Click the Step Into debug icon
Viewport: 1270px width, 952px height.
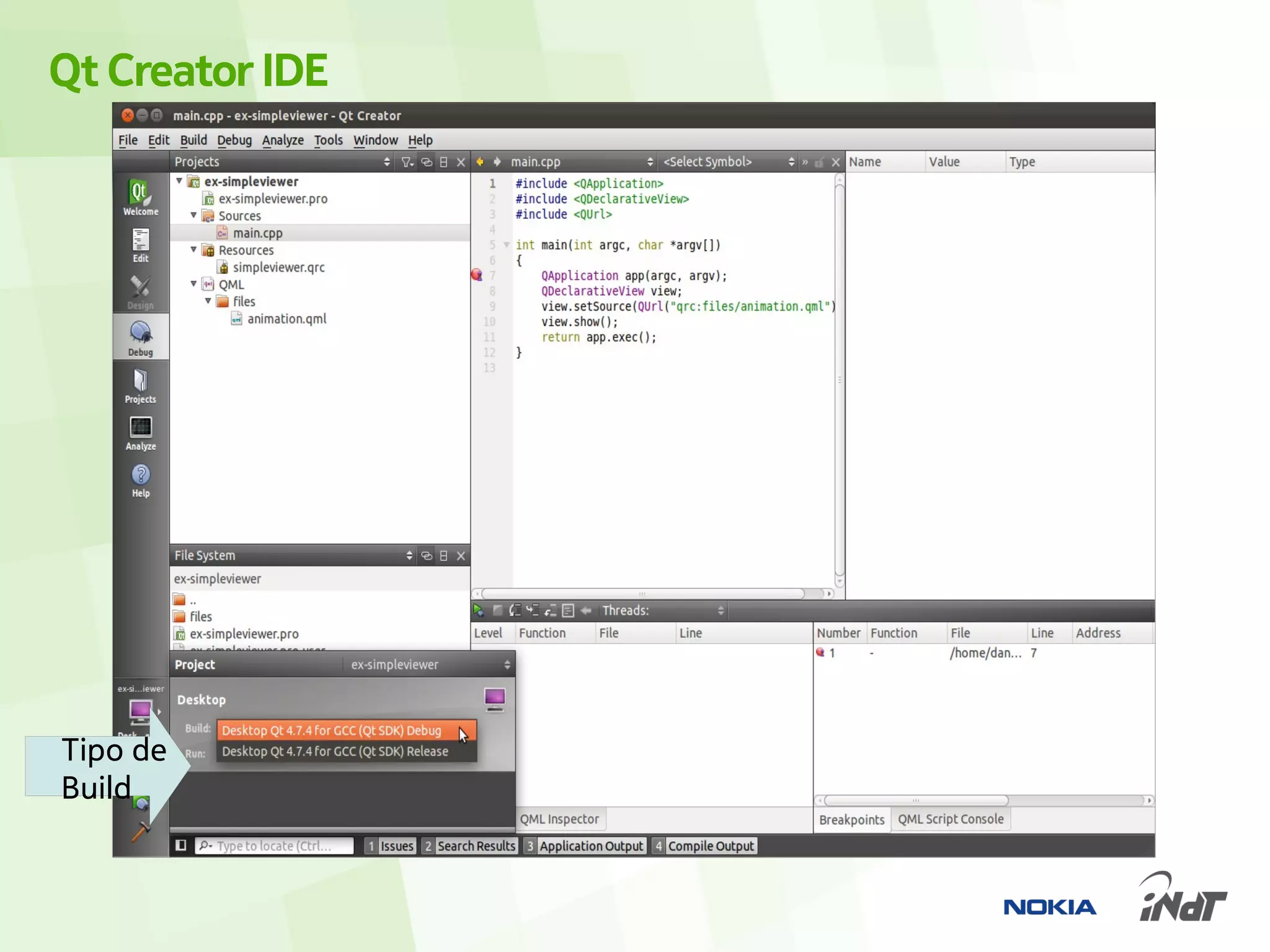pos(532,610)
